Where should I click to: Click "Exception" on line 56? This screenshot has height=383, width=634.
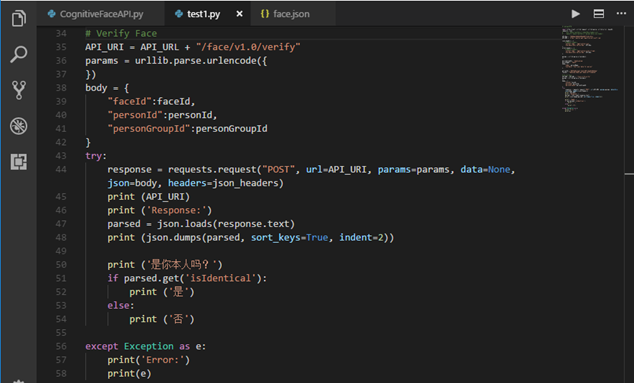pyautogui.click(x=148, y=347)
